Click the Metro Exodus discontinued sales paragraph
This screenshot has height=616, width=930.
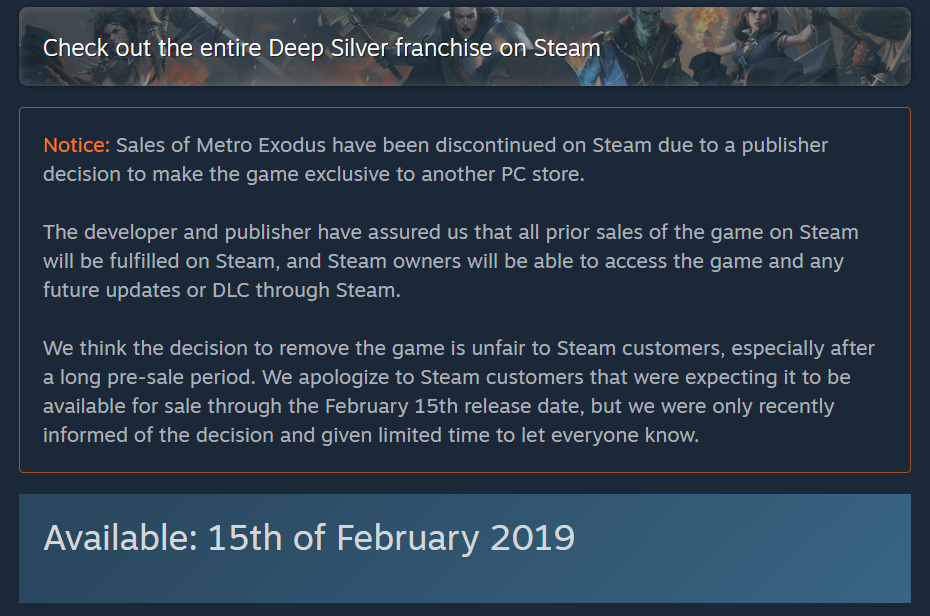pyautogui.click(x=435, y=159)
